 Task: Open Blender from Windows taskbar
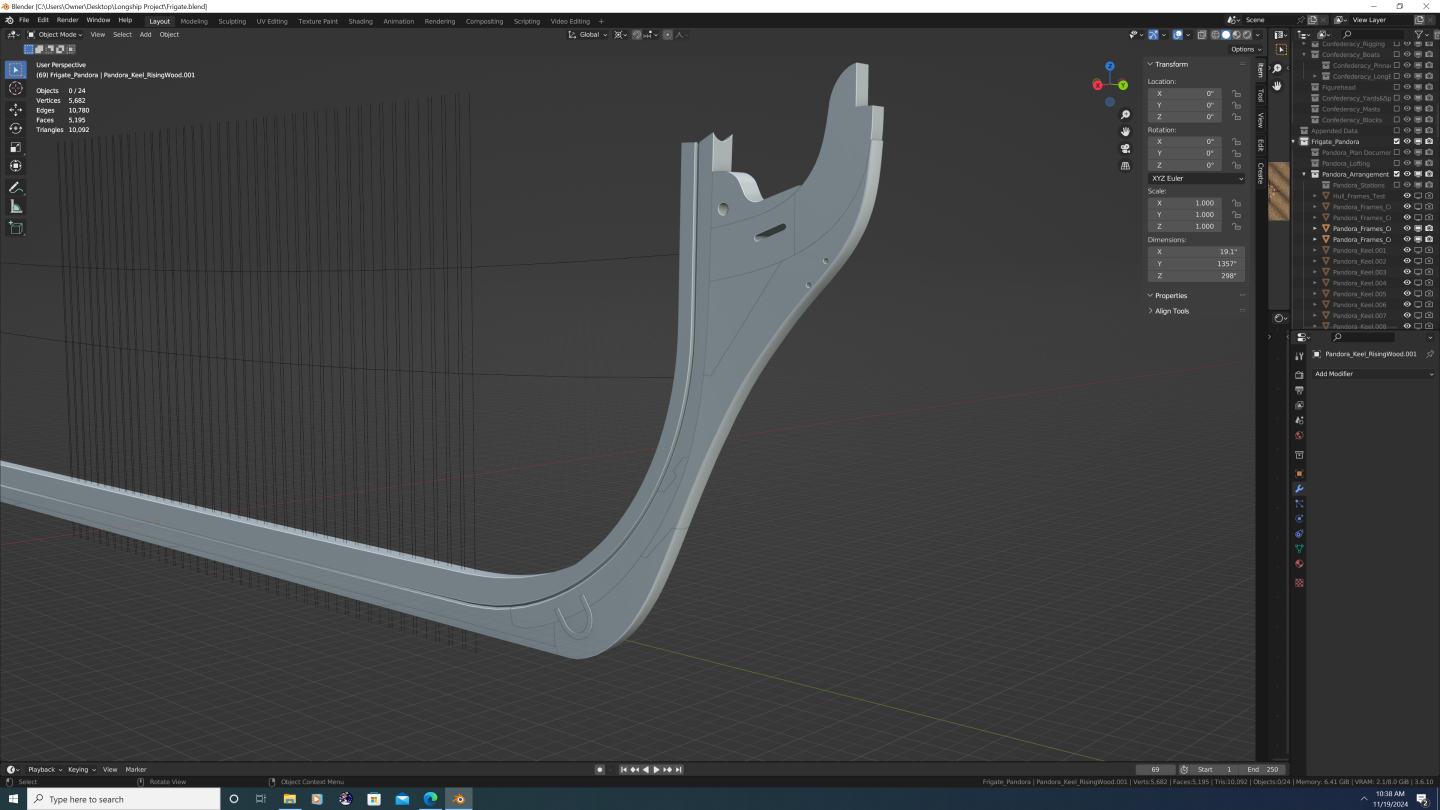click(459, 799)
